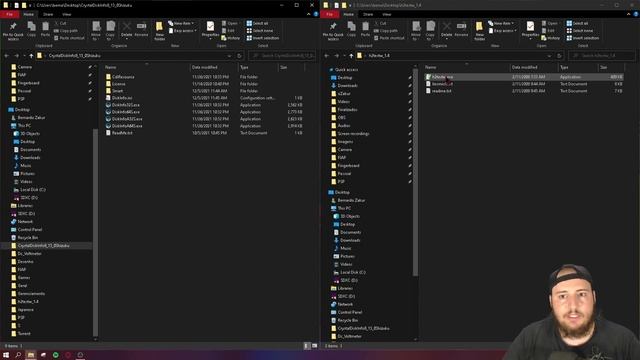The image size is (640, 360).
Task: Click Copy path in left window ribbon
Action: (66, 31)
